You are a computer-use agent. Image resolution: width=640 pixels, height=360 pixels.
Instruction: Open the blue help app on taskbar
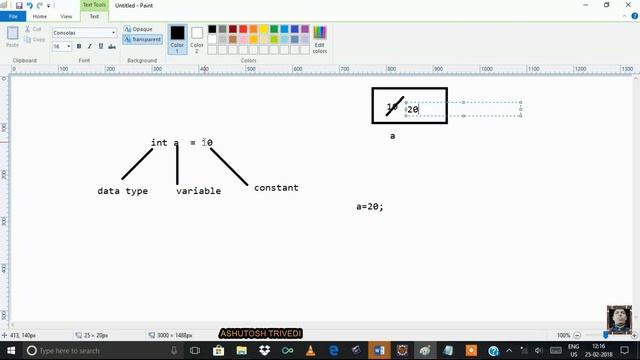click(x=493, y=351)
